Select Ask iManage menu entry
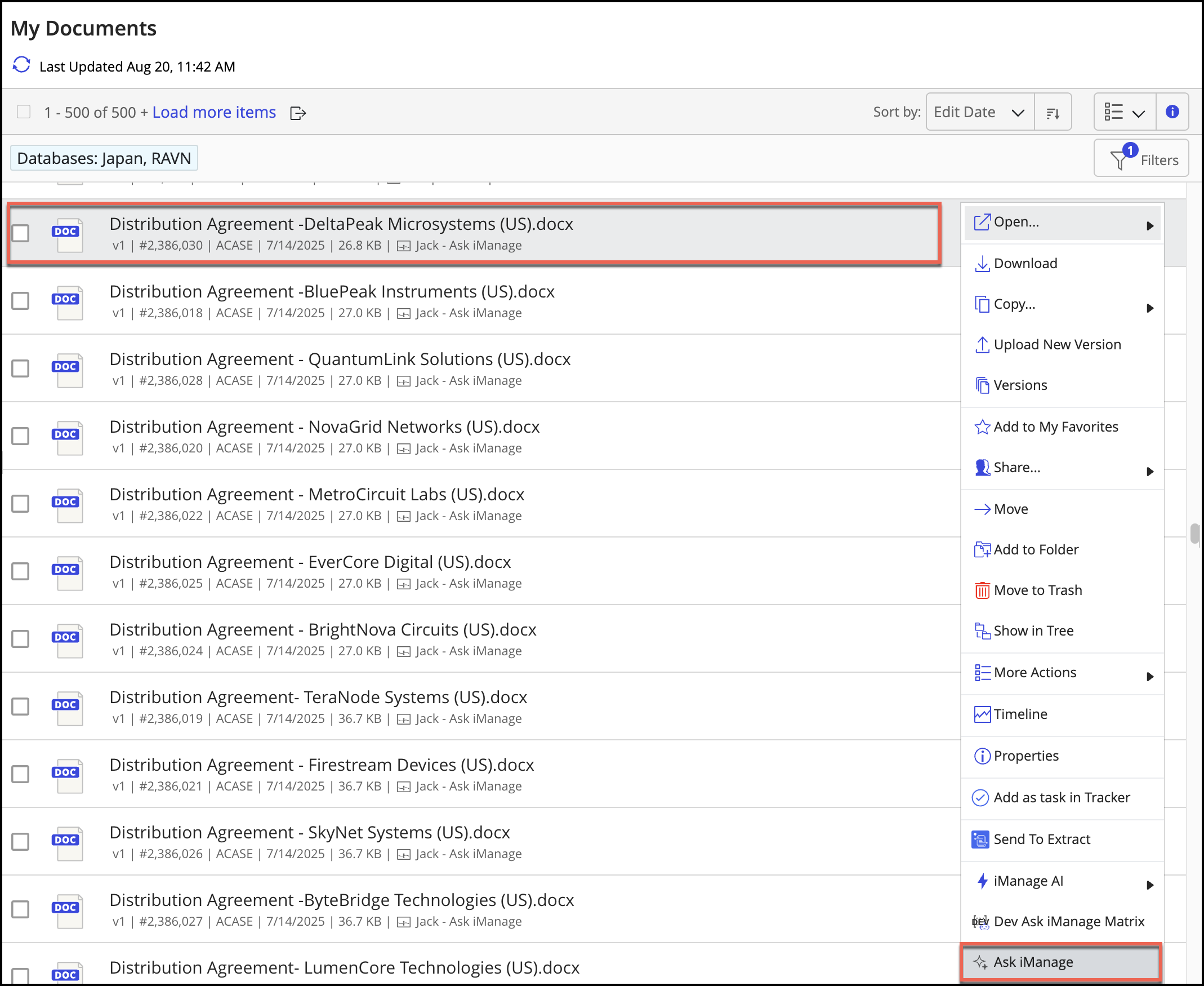The width and height of the screenshot is (1204, 986). [1033, 962]
